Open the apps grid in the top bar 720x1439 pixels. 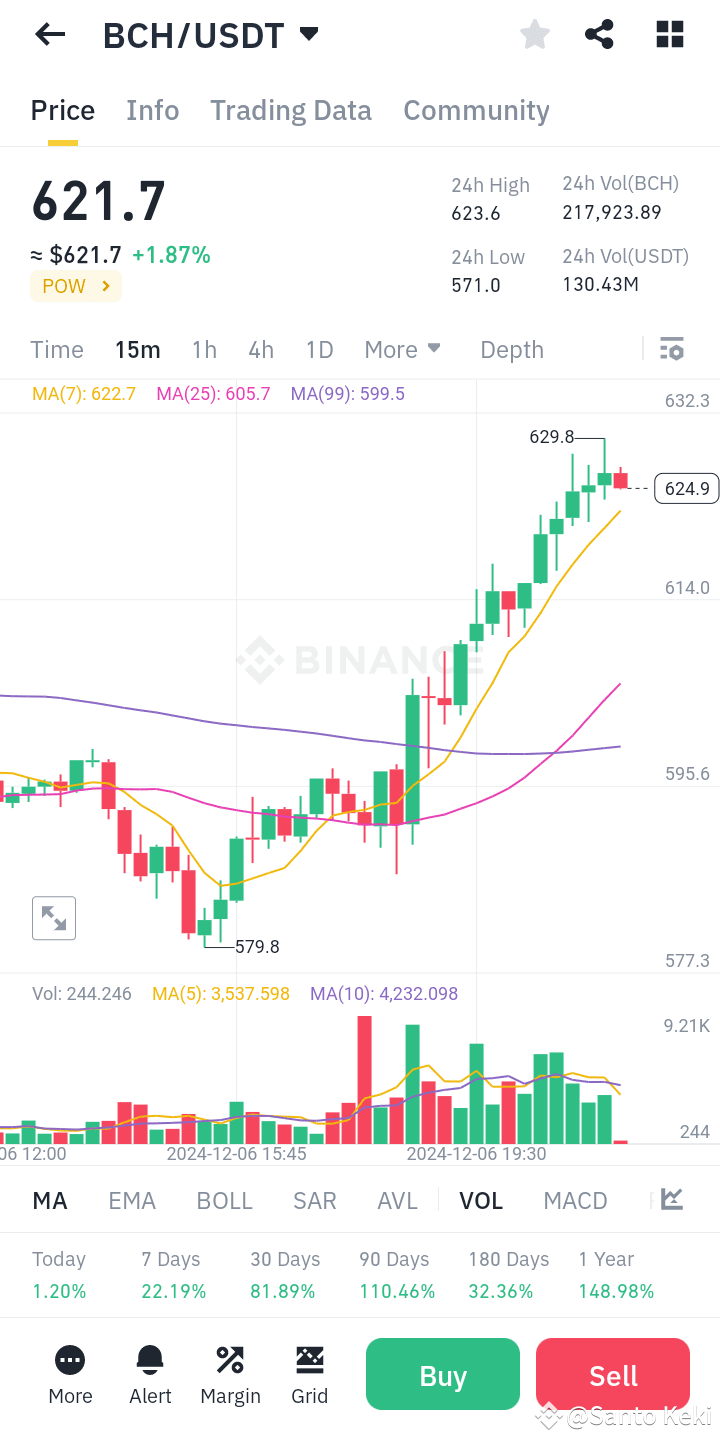[x=668, y=34]
